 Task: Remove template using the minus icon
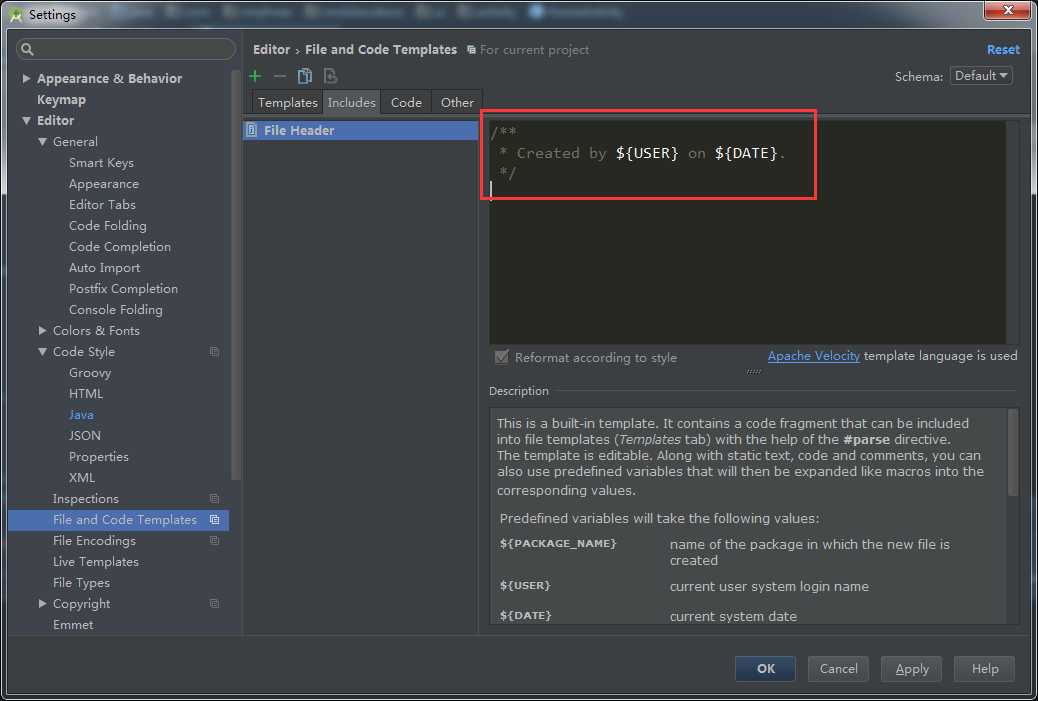pos(279,77)
